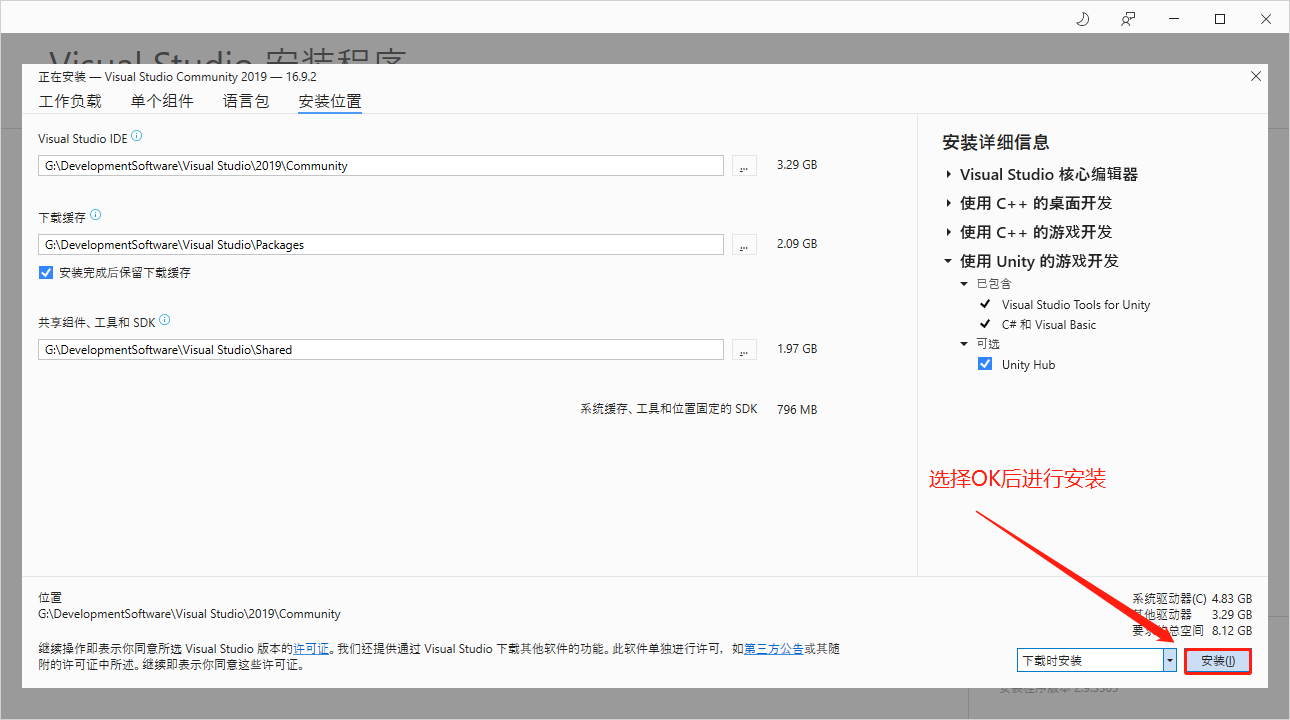Open the 许可证 link

tap(311, 649)
